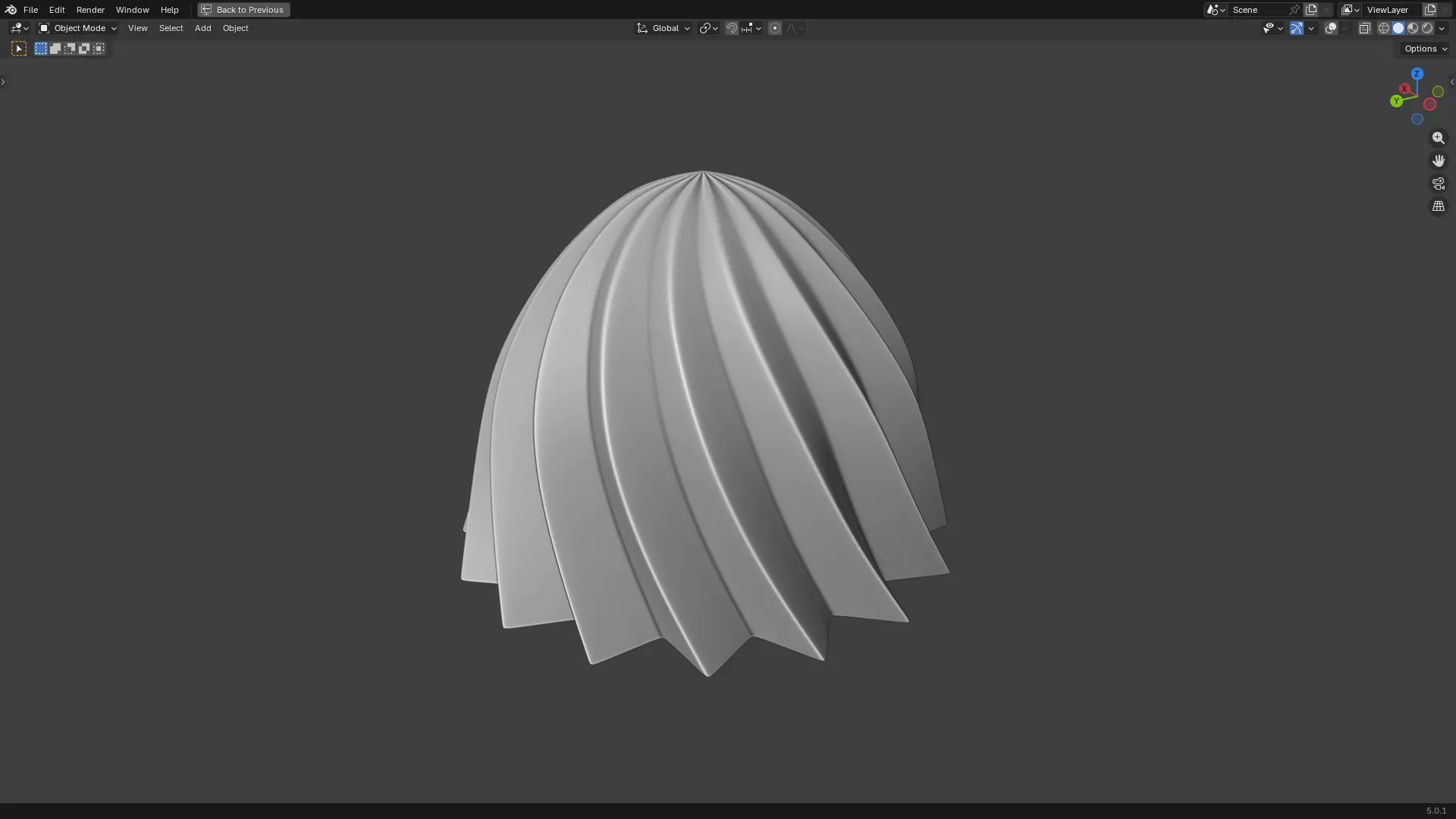
Task: Select material preview shading icon
Action: pyautogui.click(x=1413, y=28)
